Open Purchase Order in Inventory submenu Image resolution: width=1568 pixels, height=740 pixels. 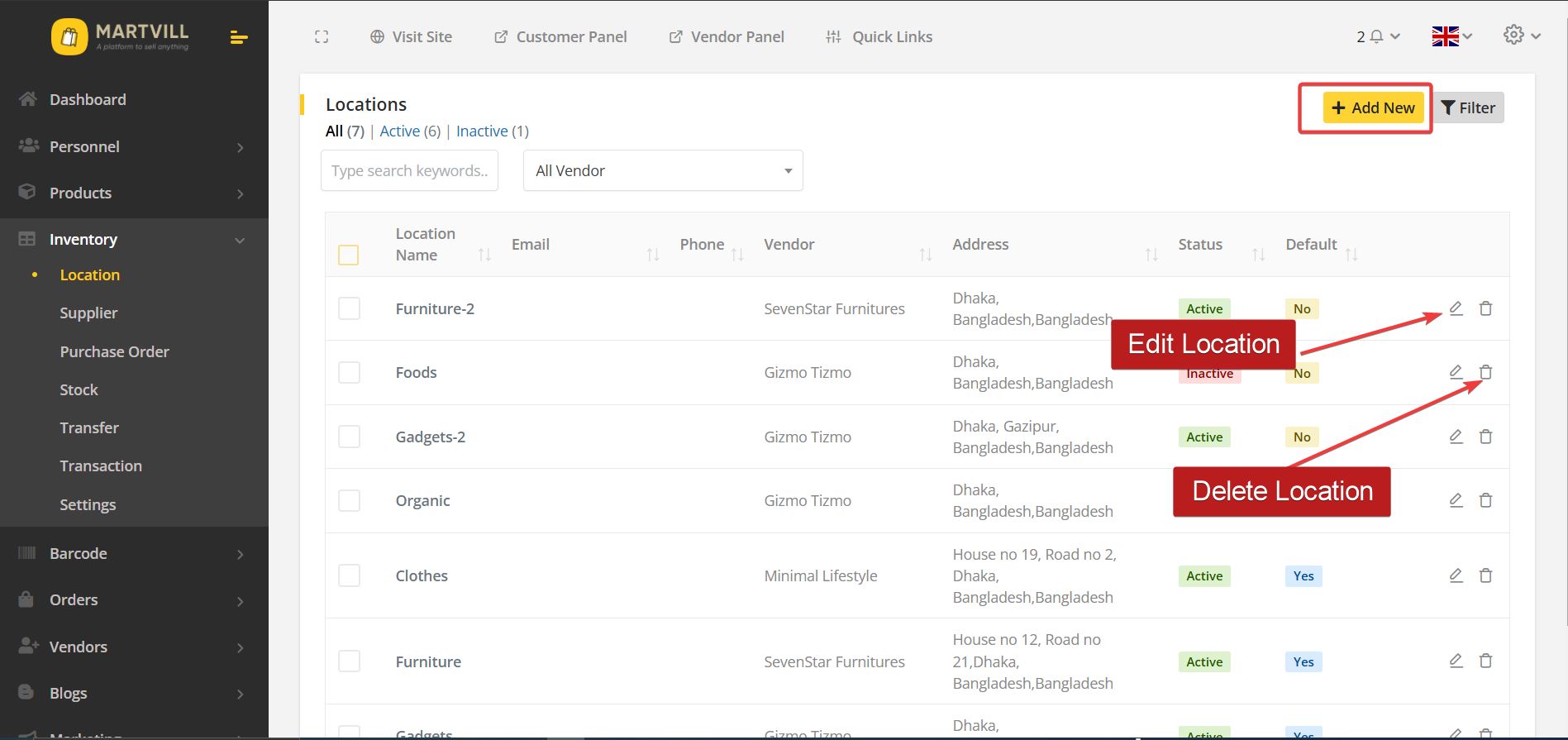[x=114, y=352]
